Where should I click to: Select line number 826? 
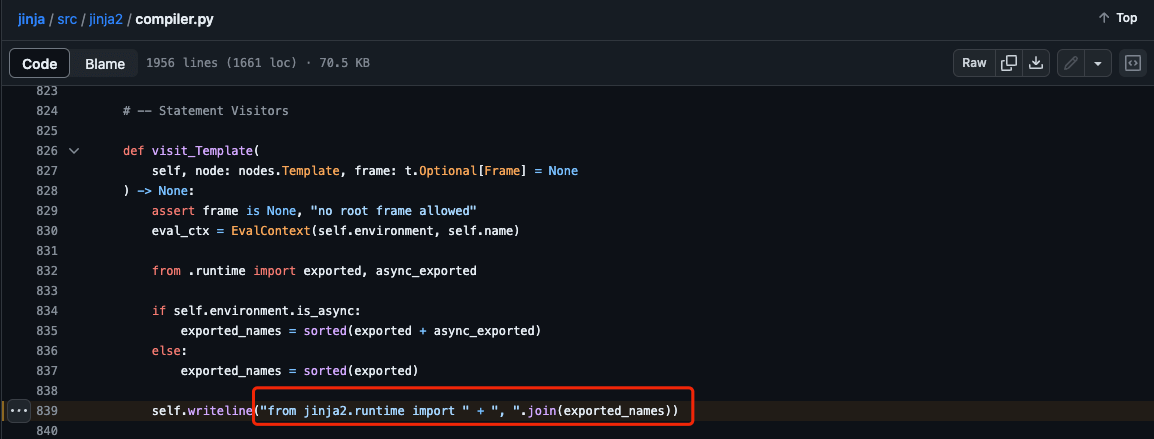[x=46, y=151]
